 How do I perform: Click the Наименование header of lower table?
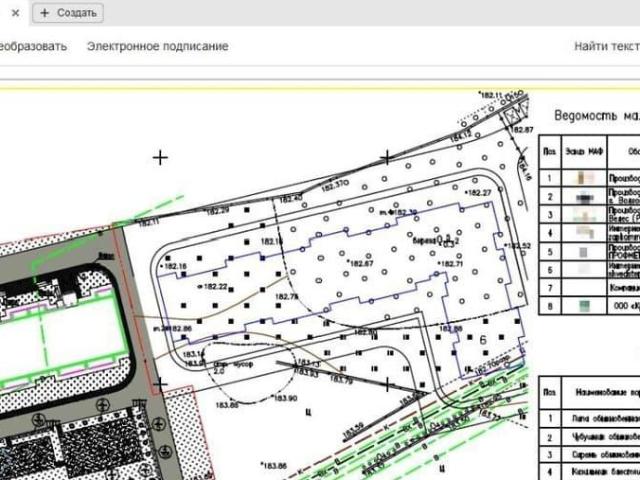point(608,392)
